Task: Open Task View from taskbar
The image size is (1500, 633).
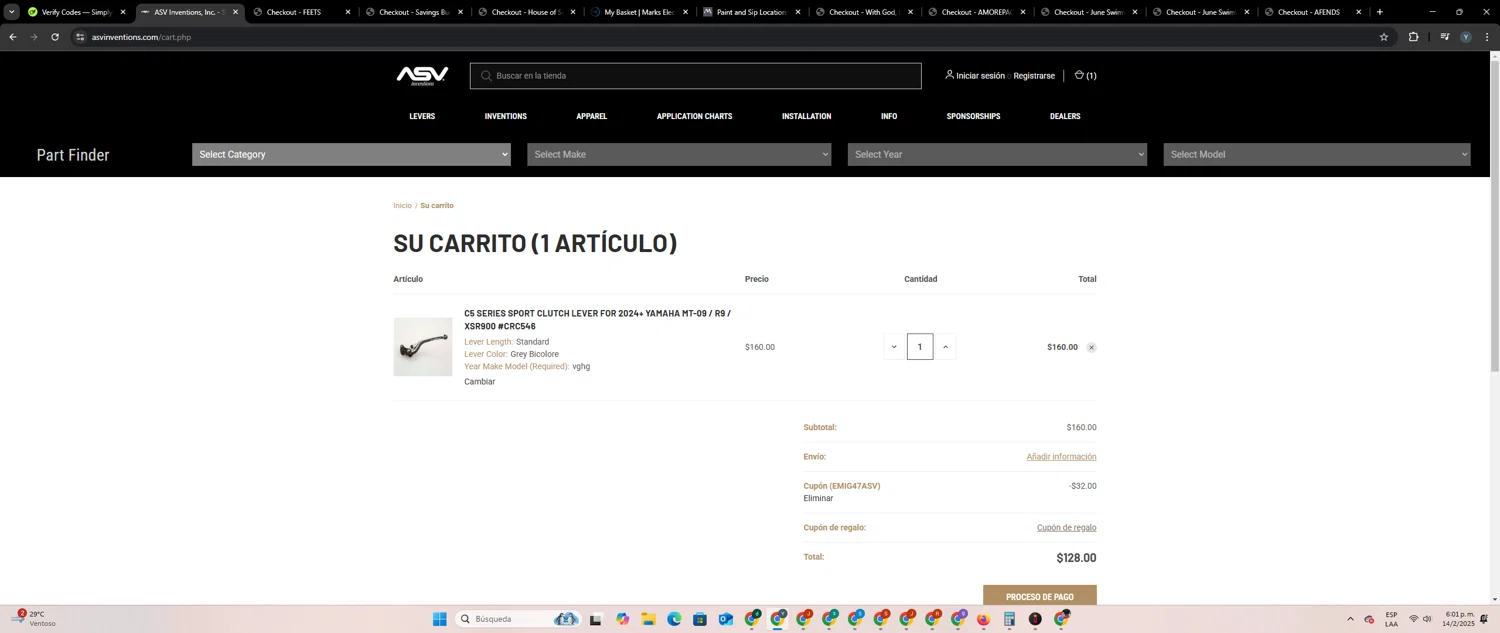Action: (x=596, y=619)
